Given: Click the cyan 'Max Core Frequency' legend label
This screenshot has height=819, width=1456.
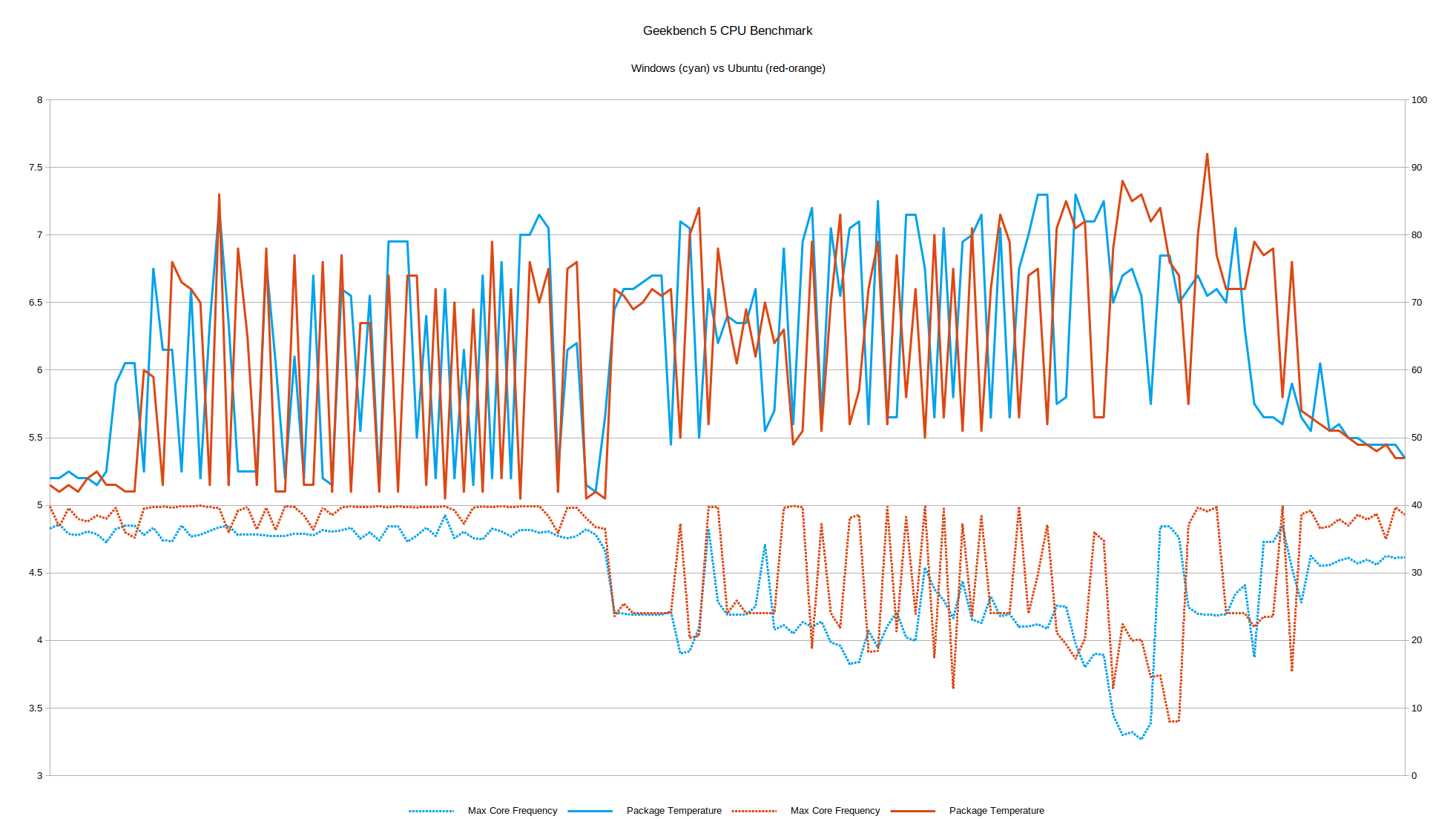Looking at the screenshot, I should [513, 811].
